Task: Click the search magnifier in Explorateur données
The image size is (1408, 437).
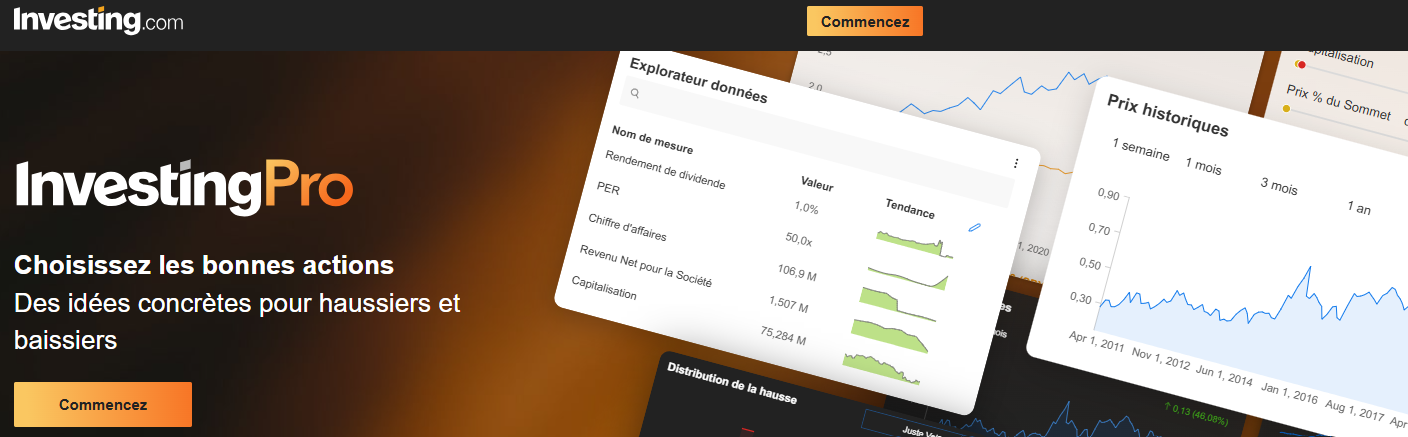Action: 635,93
